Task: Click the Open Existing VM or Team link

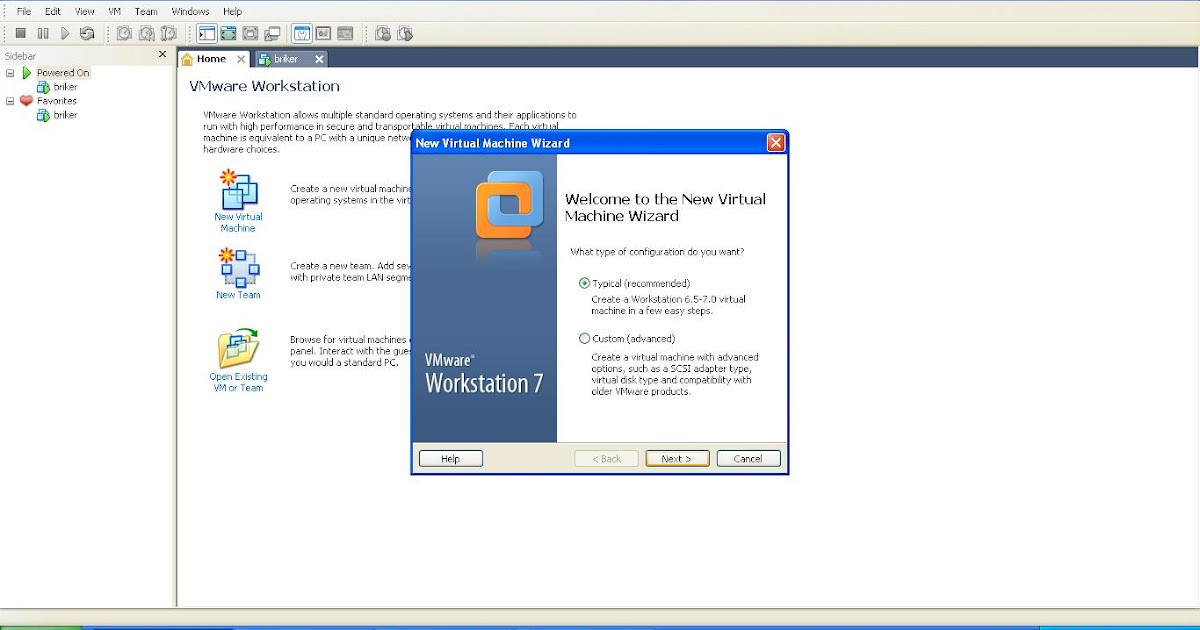Action: (238, 382)
